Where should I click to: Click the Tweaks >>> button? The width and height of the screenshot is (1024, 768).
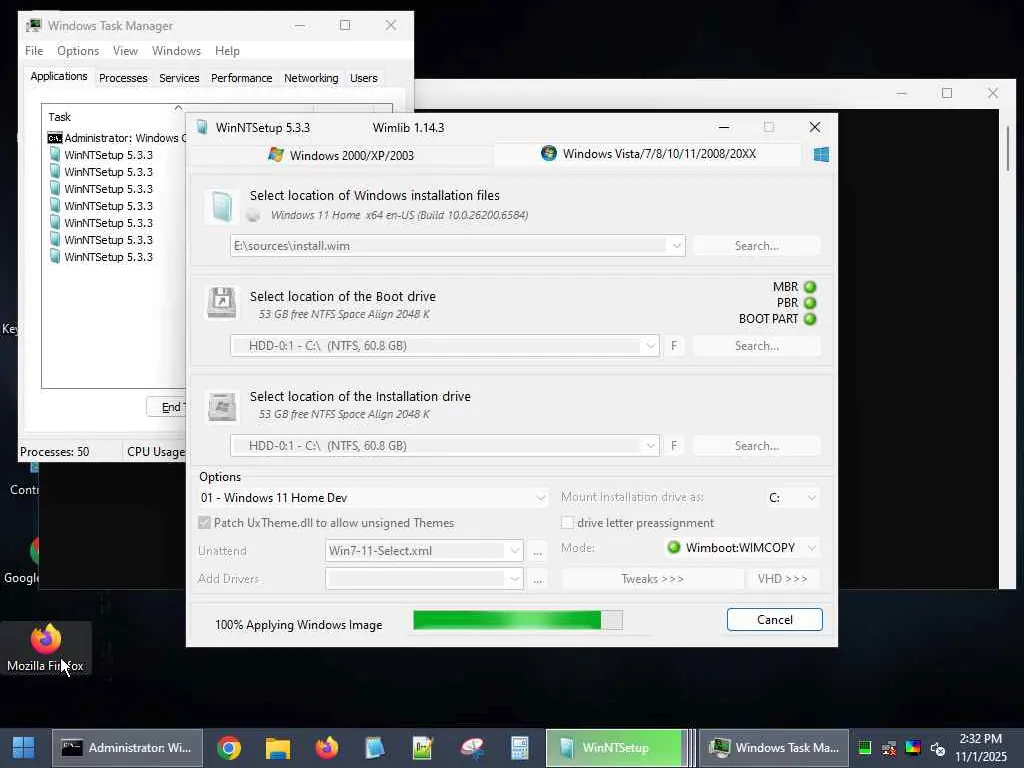[652, 579]
